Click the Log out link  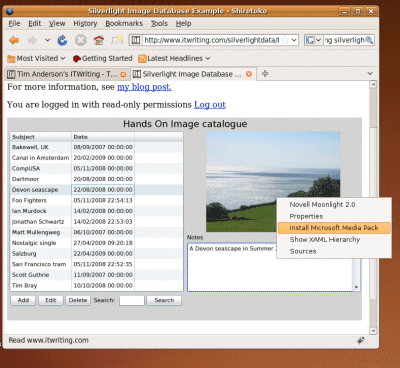(210, 105)
